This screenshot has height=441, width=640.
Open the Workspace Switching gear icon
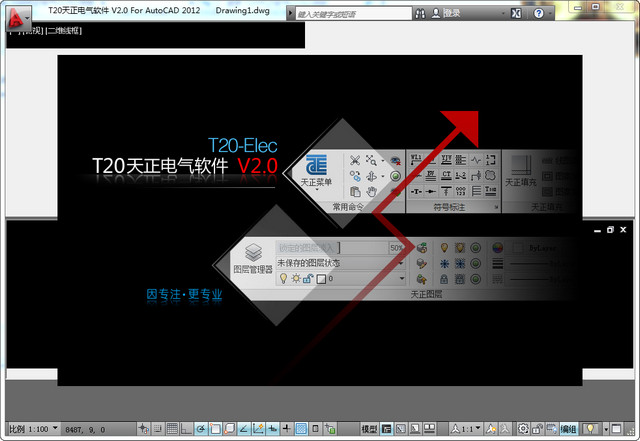pos(523,429)
